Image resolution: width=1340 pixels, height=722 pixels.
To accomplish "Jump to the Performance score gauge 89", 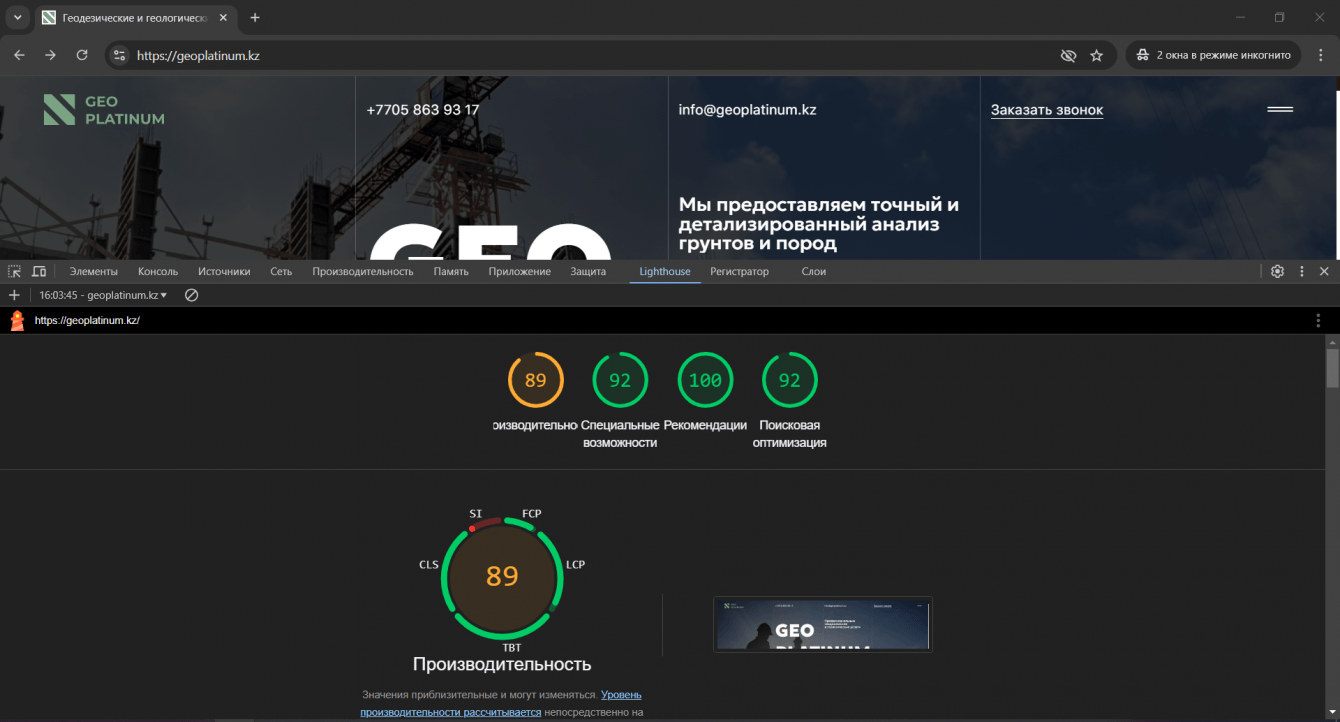I will [x=536, y=380].
